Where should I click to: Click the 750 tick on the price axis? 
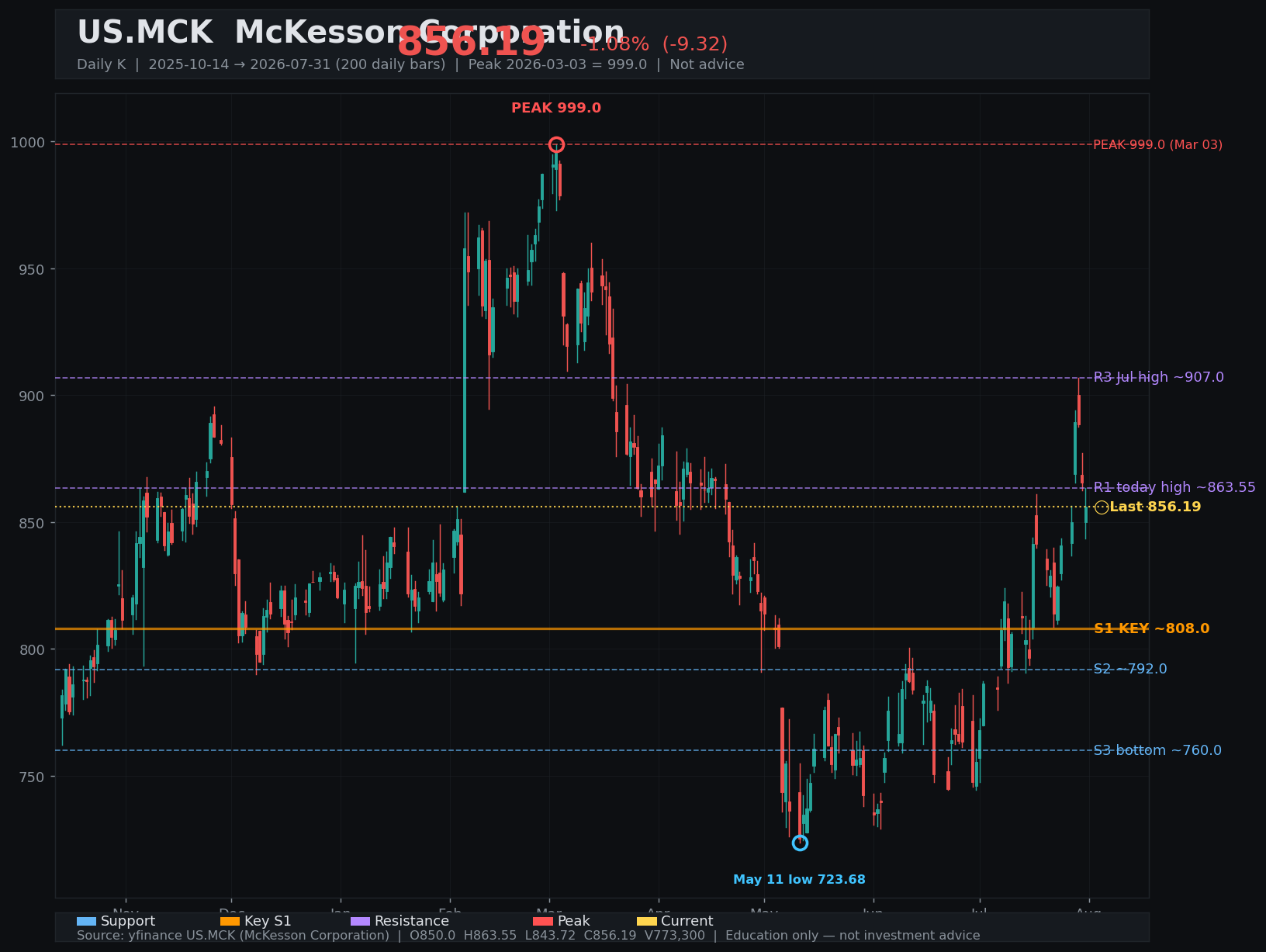pos(32,777)
